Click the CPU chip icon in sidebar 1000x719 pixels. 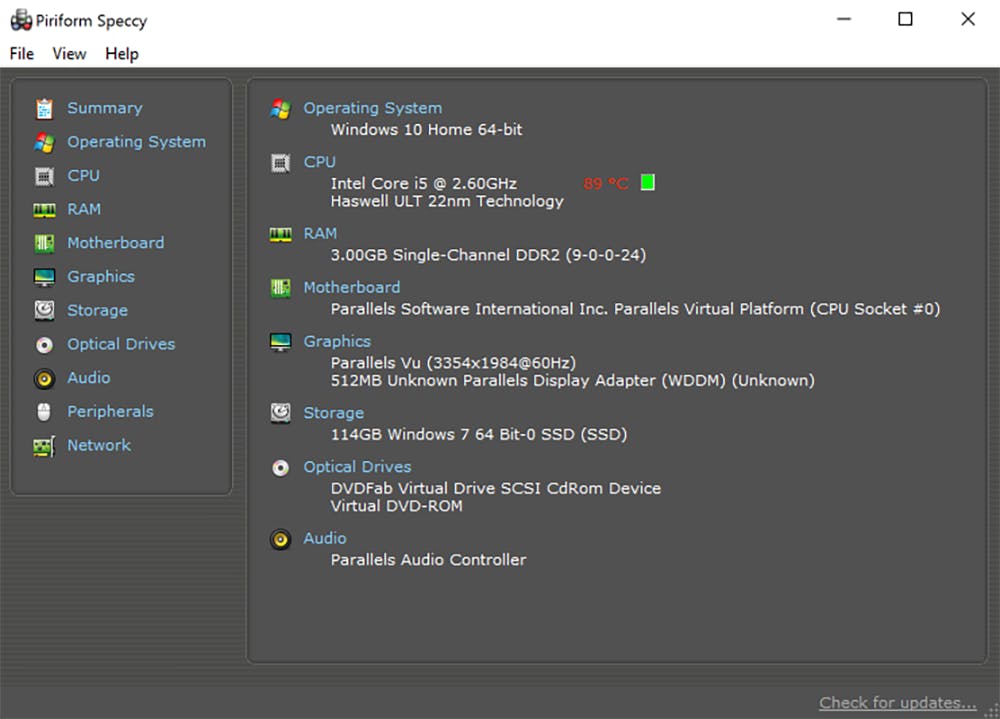click(44, 176)
